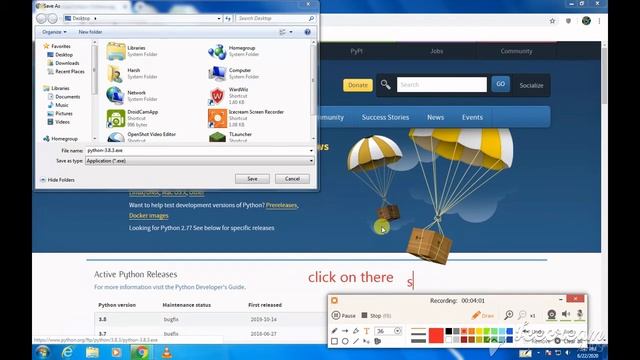Open the Prereleases link
Viewport: 640px width, 360px height.
pyautogui.click(x=282, y=205)
